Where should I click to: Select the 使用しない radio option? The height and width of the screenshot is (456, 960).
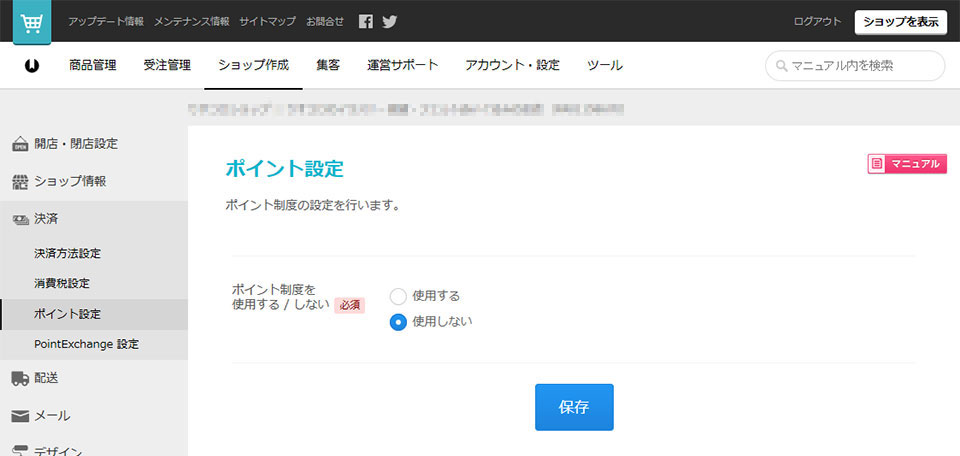398,321
